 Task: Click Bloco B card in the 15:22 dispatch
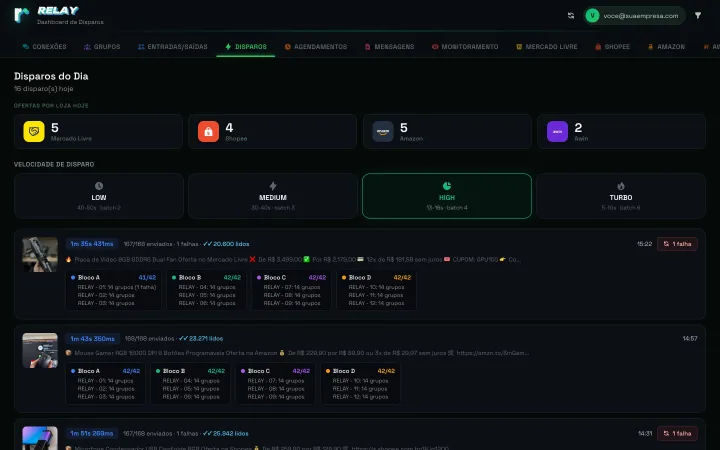tap(206, 290)
